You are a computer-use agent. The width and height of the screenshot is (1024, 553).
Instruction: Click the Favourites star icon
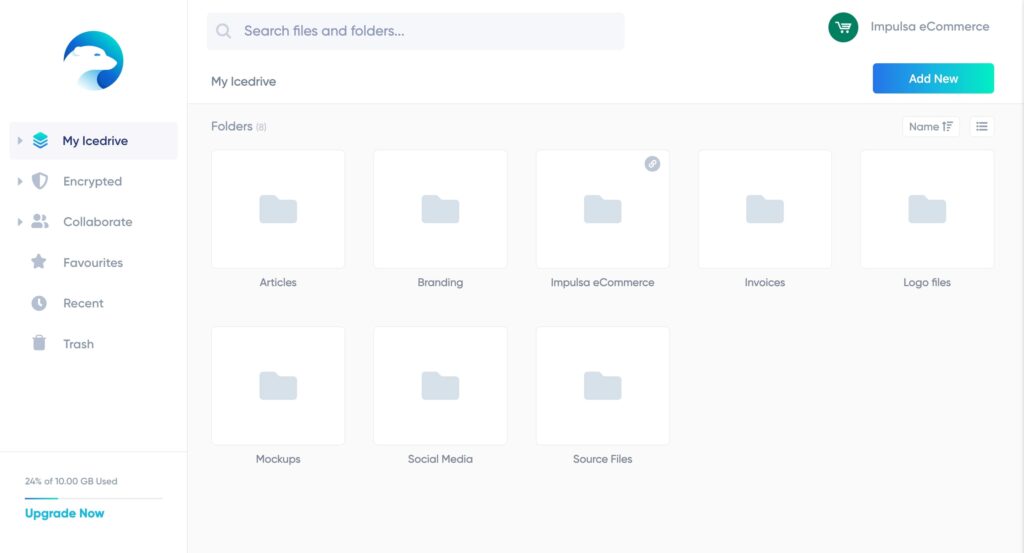click(x=39, y=262)
